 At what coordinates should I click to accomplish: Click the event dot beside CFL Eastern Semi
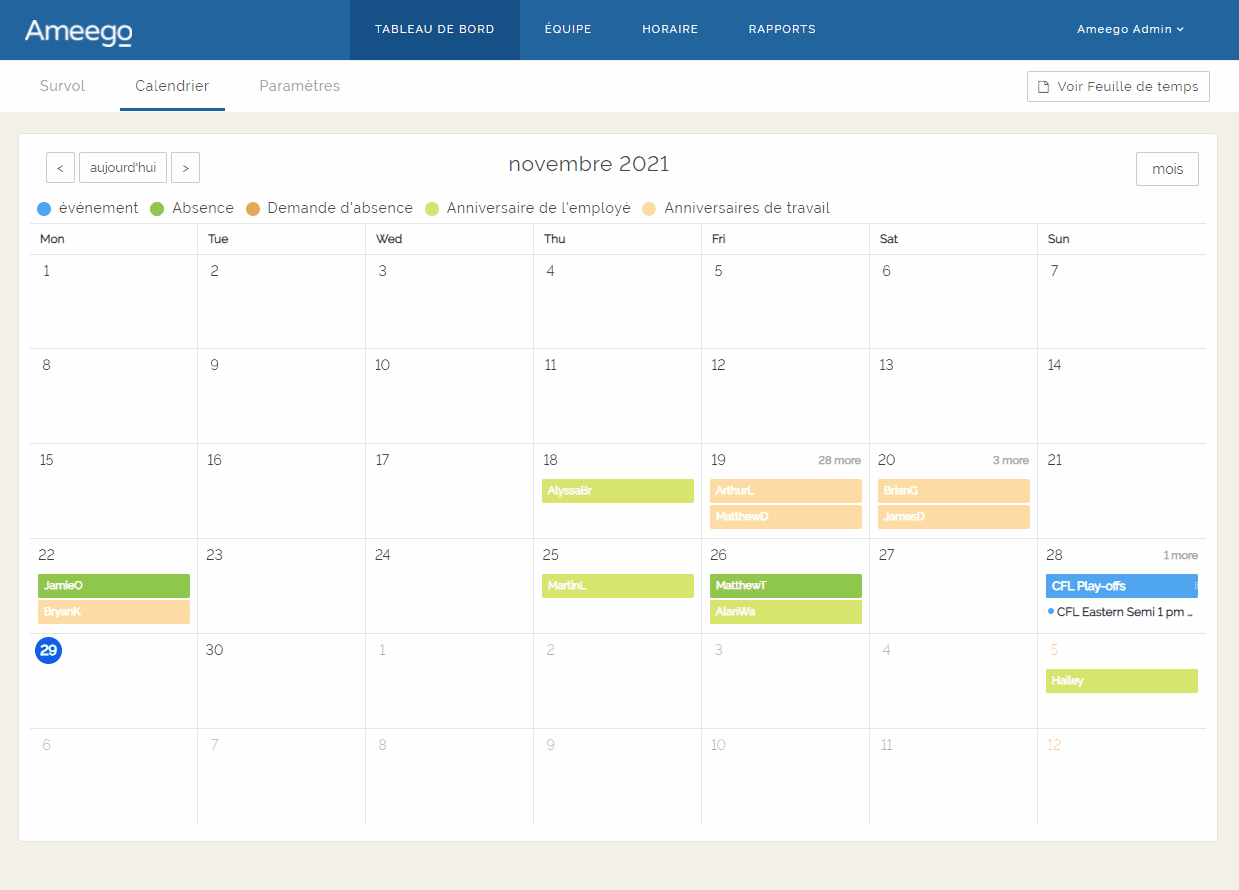coord(1049,612)
